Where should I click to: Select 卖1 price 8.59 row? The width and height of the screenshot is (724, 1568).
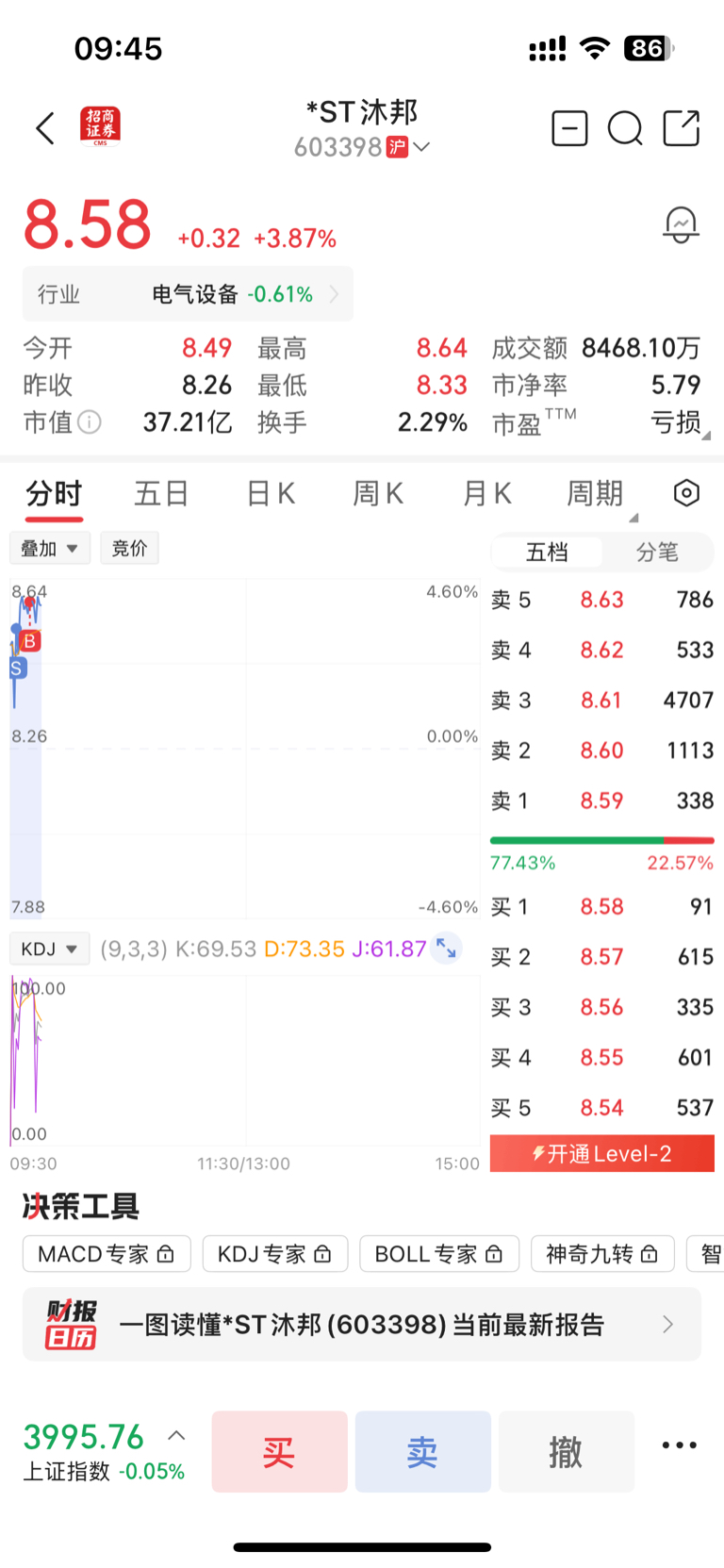(602, 801)
